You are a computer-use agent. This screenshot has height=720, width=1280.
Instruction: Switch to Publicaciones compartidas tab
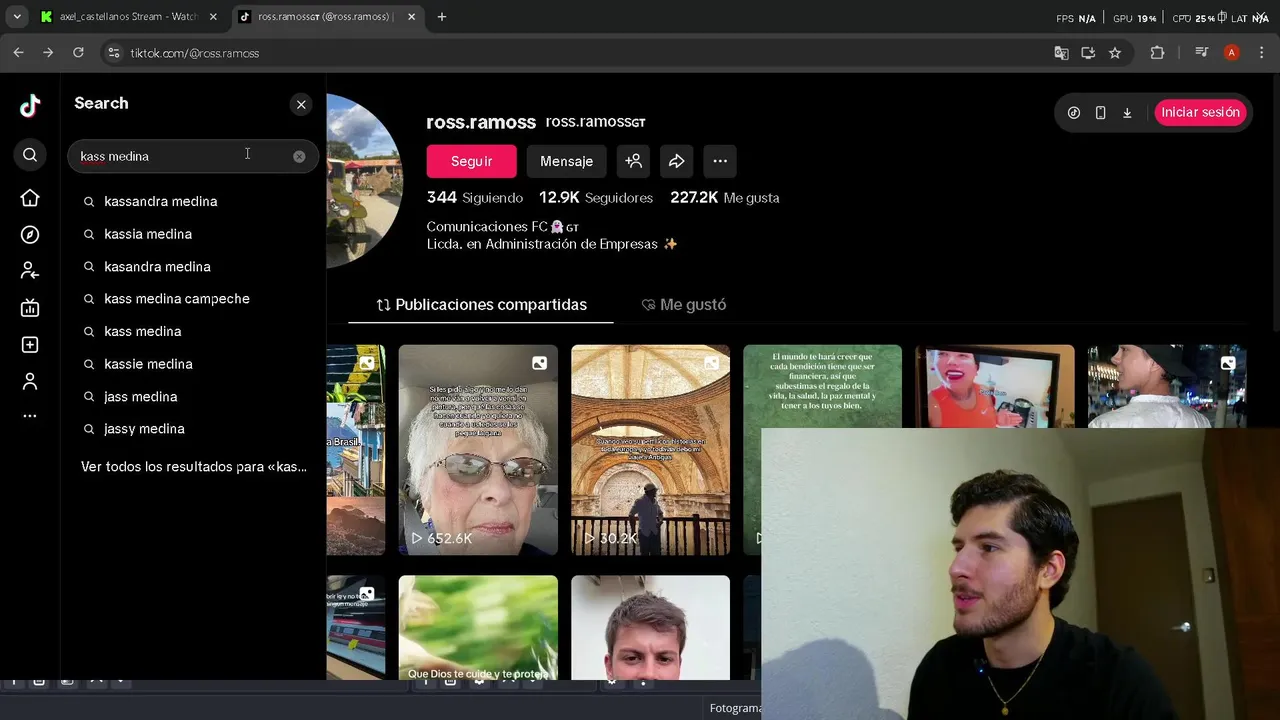(481, 305)
